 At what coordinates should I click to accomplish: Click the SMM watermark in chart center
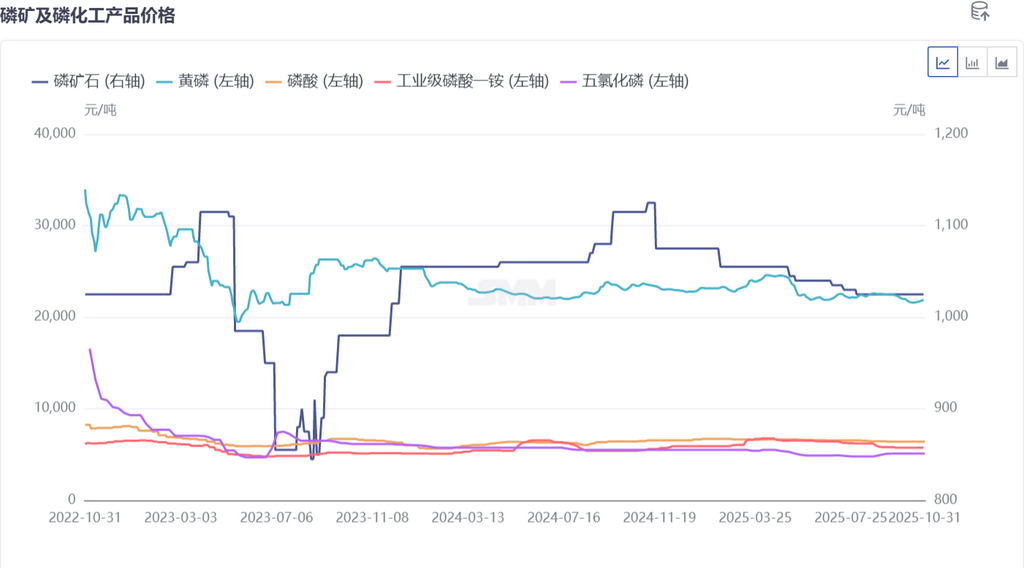[514, 294]
